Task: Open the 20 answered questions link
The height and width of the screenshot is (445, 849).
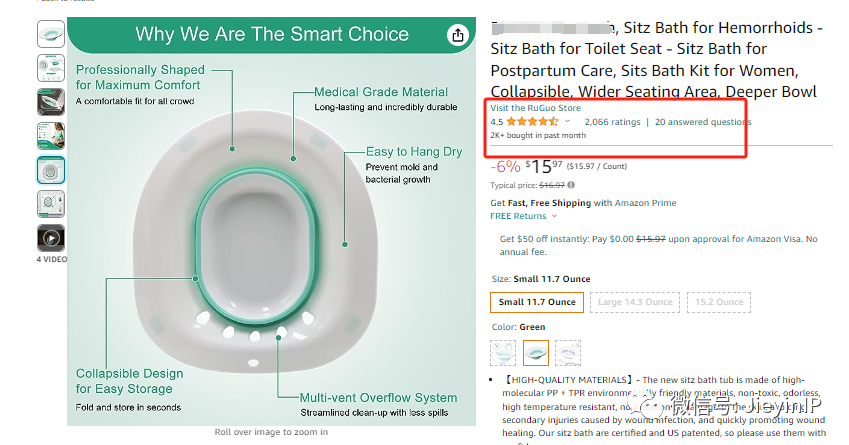Action: 703,122
